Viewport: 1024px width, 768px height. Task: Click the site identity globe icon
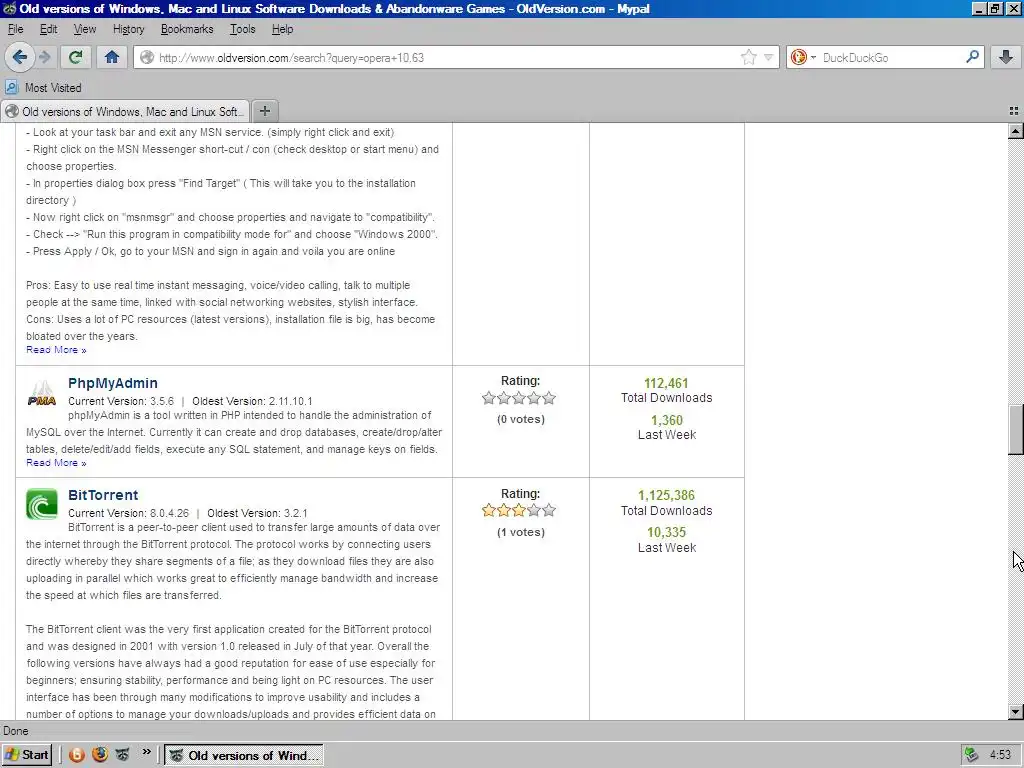(x=147, y=57)
